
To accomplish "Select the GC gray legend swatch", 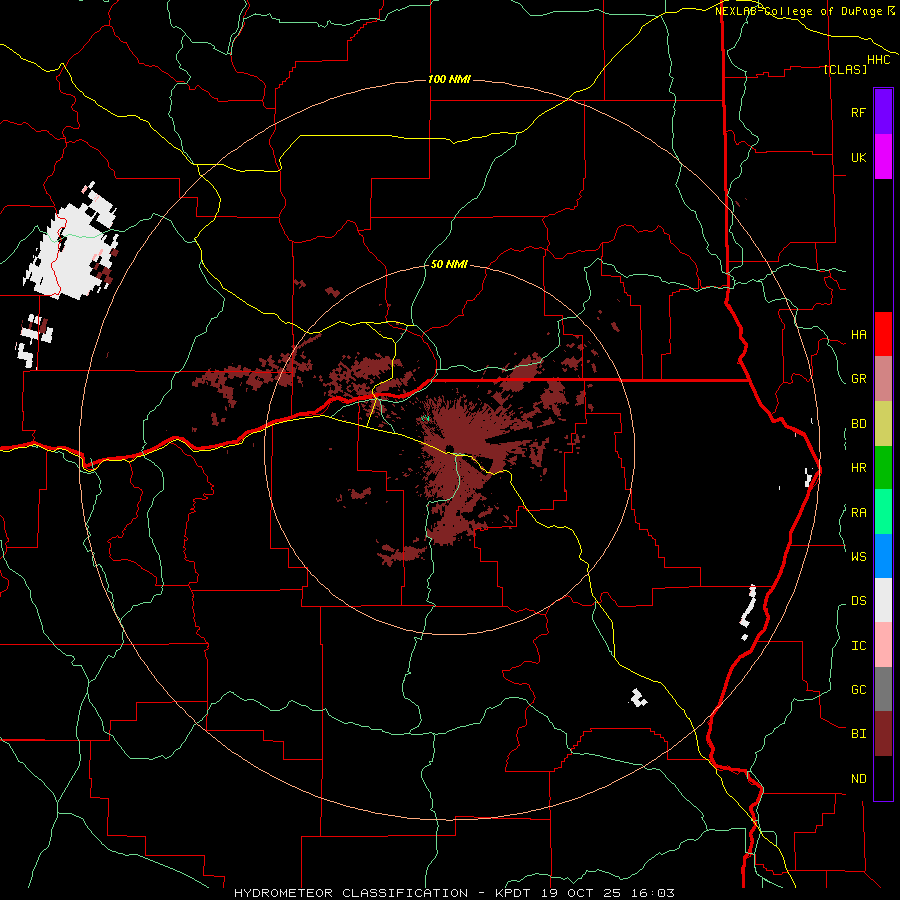I will coord(883,689).
